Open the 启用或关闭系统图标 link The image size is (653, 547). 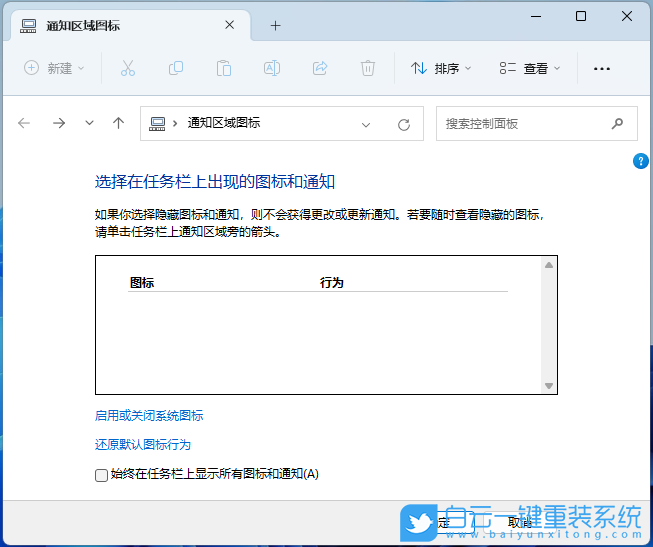coord(149,416)
